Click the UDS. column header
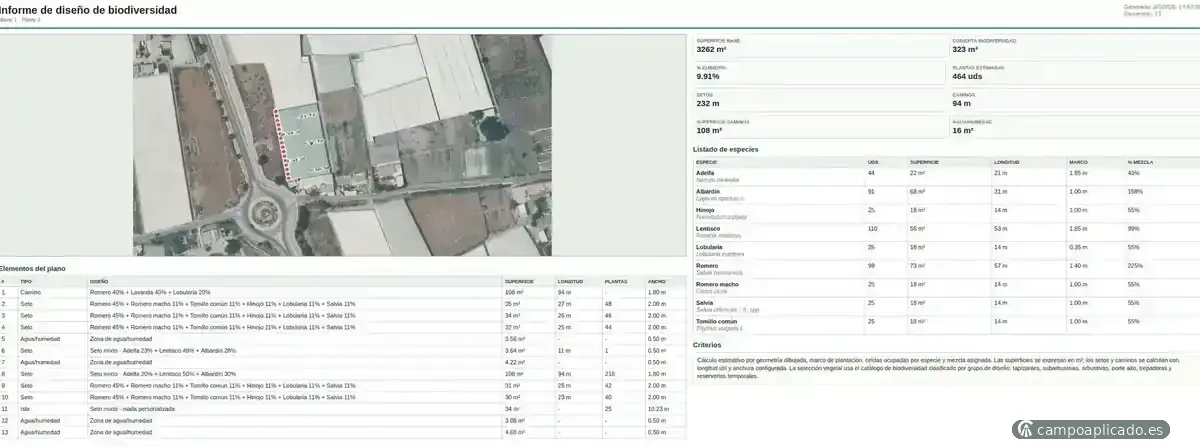Screen dimensions: 1200x447 tap(873, 162)
